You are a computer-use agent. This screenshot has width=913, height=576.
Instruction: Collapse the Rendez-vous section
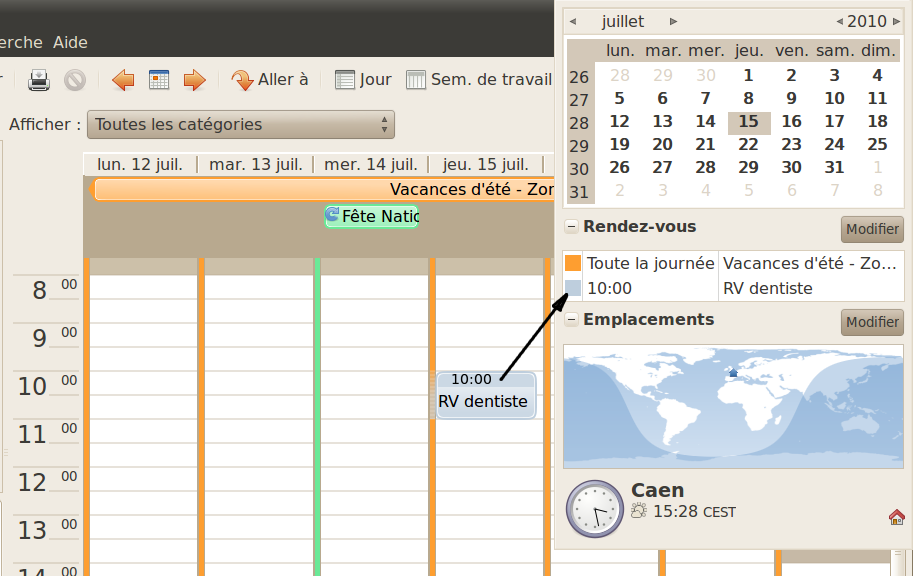click(571, 227)
